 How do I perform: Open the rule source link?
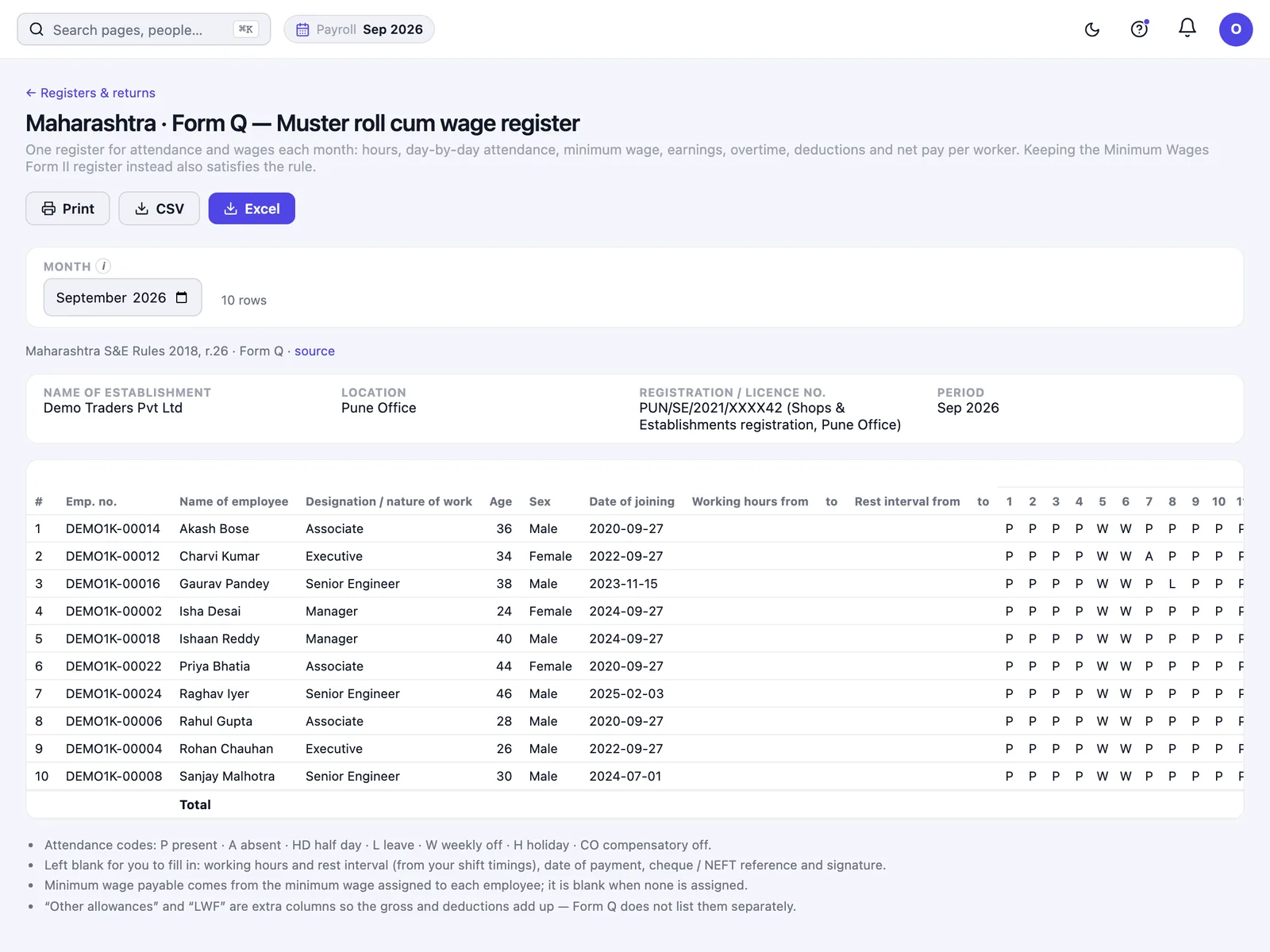(x=314, y=351)
